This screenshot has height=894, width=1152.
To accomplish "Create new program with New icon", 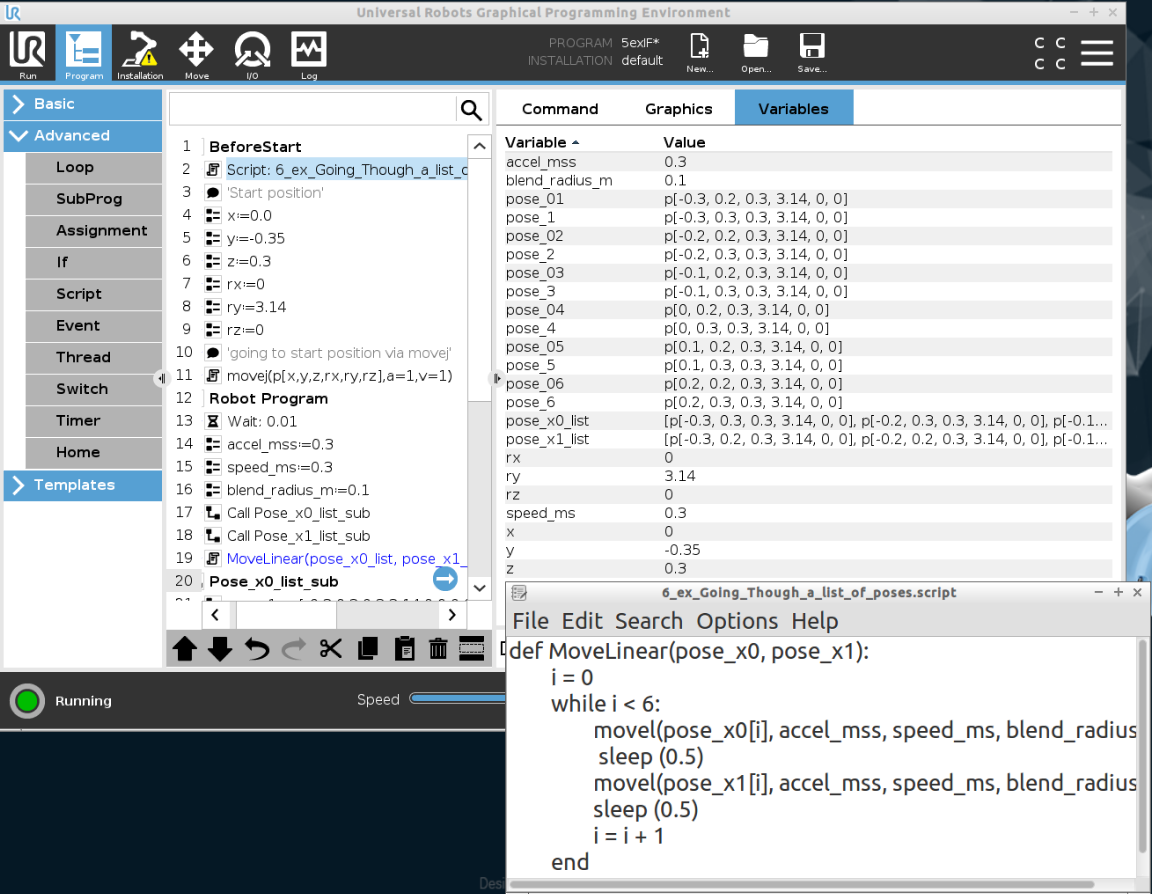I will pyautogui.click(x=699, y=53).
